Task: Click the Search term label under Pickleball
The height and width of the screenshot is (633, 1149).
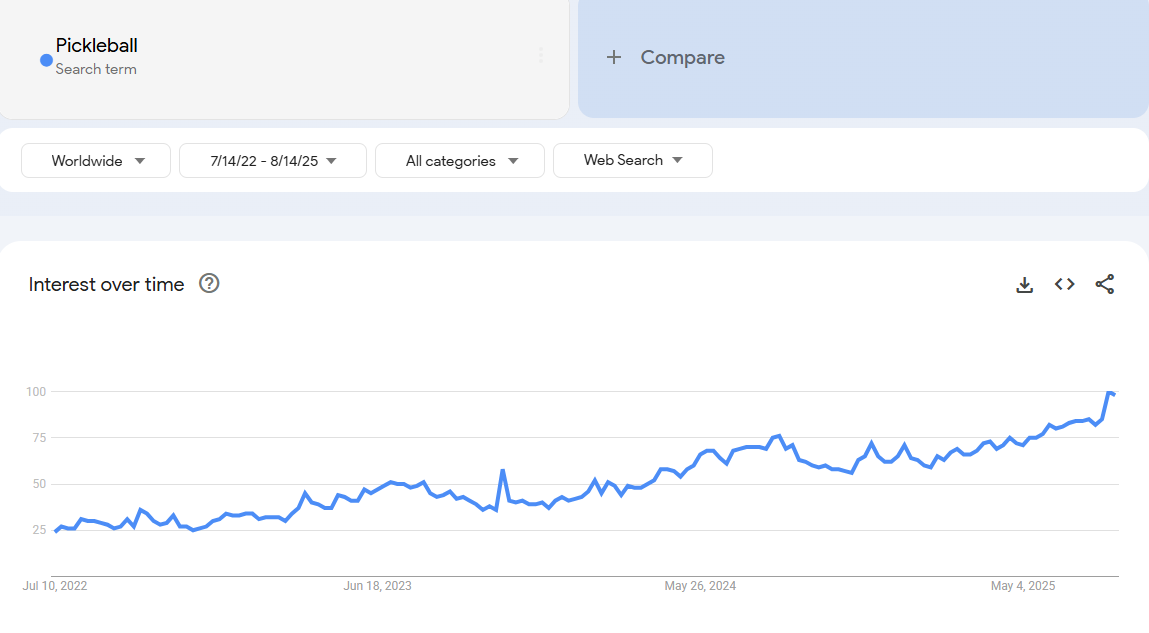Action: tap(96, 69)
